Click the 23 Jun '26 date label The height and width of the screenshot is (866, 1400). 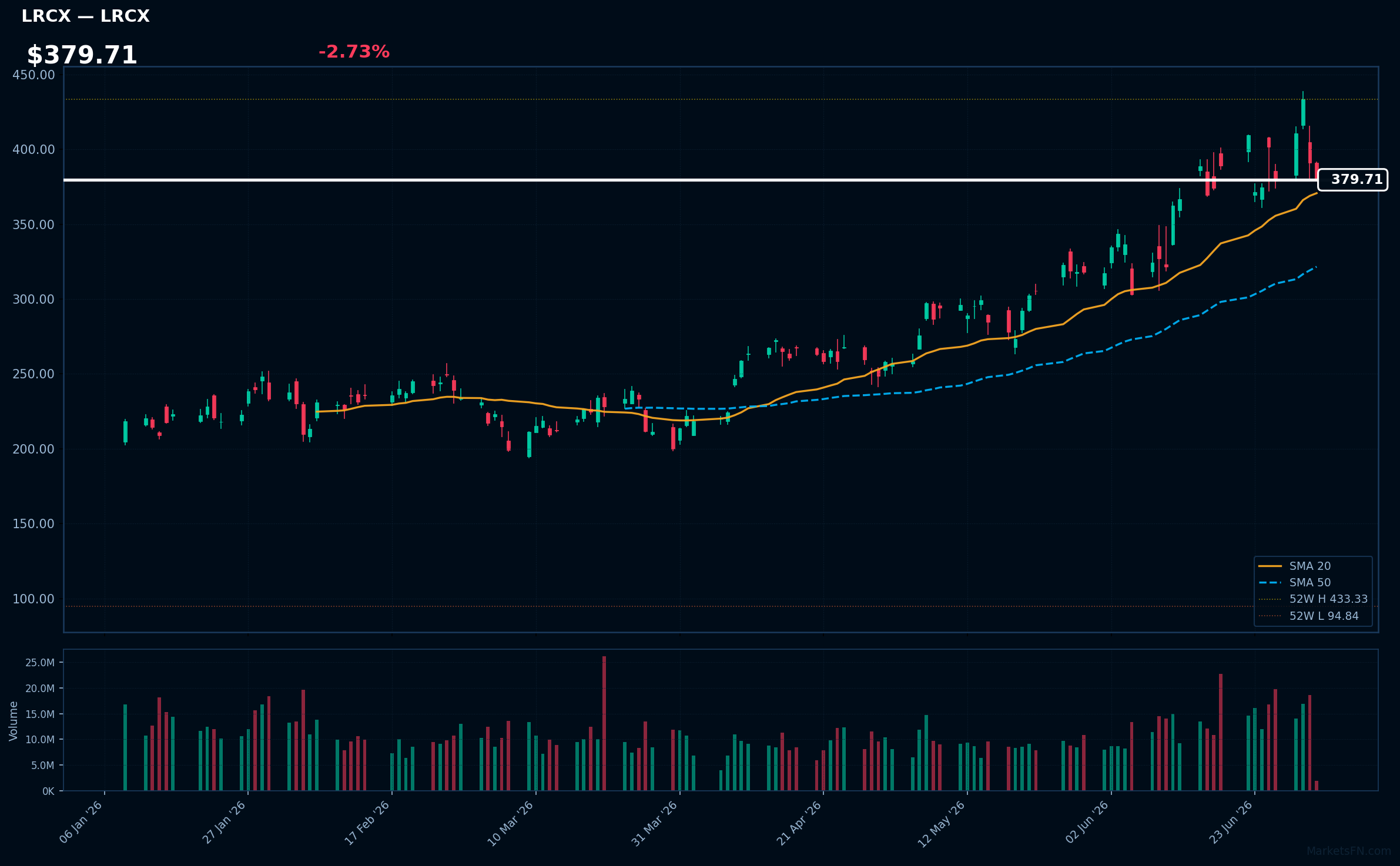click(x=1230, y=823)
